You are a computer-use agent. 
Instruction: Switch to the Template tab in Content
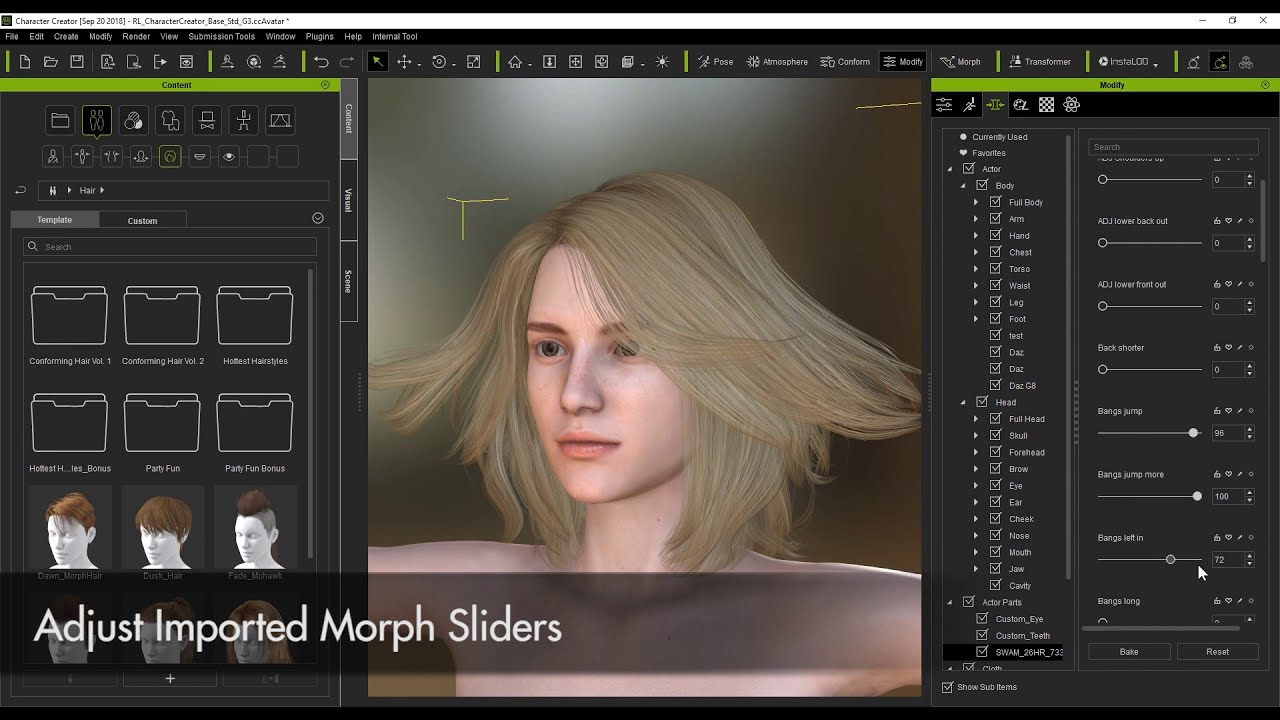pyautogui.click(x=55, y=220)
